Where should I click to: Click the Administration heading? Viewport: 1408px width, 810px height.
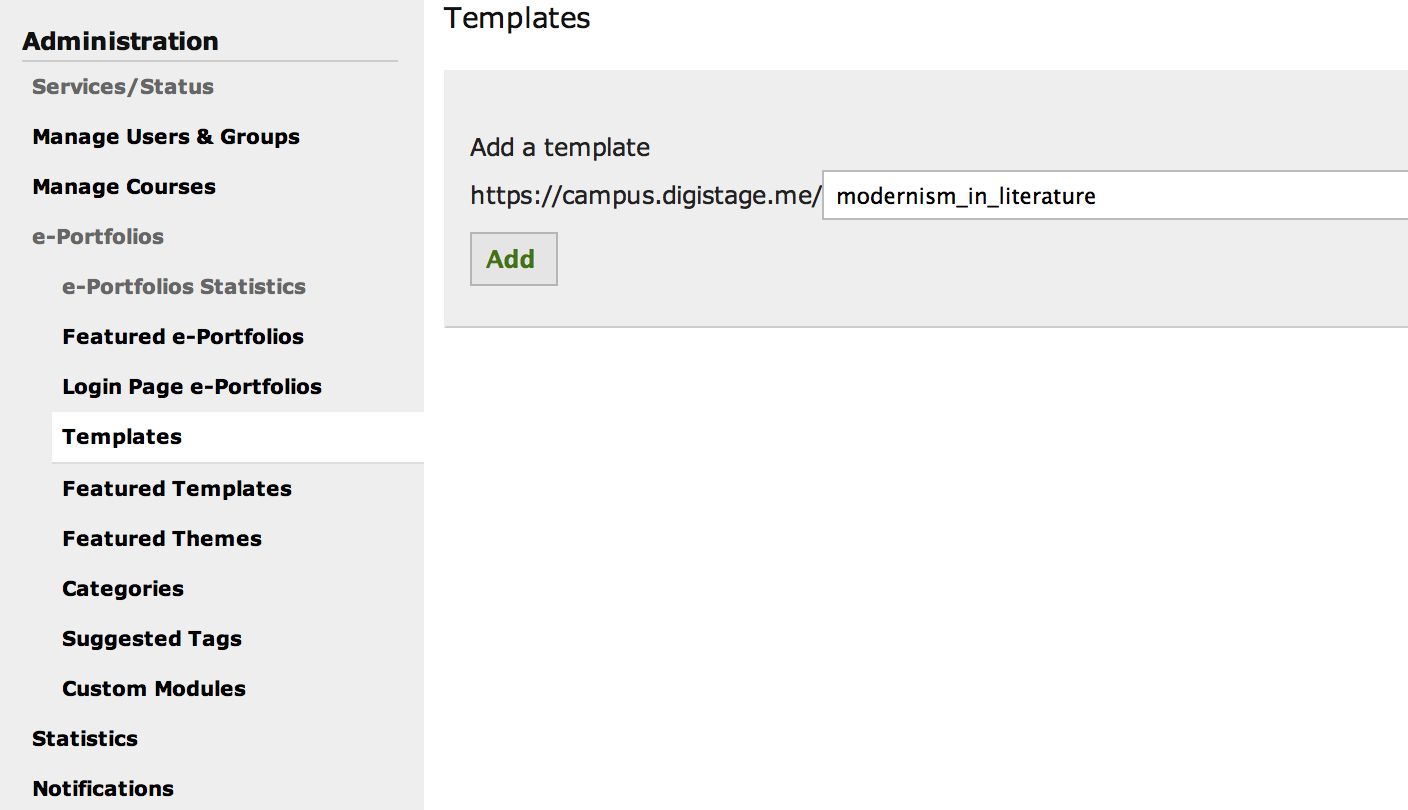(x=120, y=41)
